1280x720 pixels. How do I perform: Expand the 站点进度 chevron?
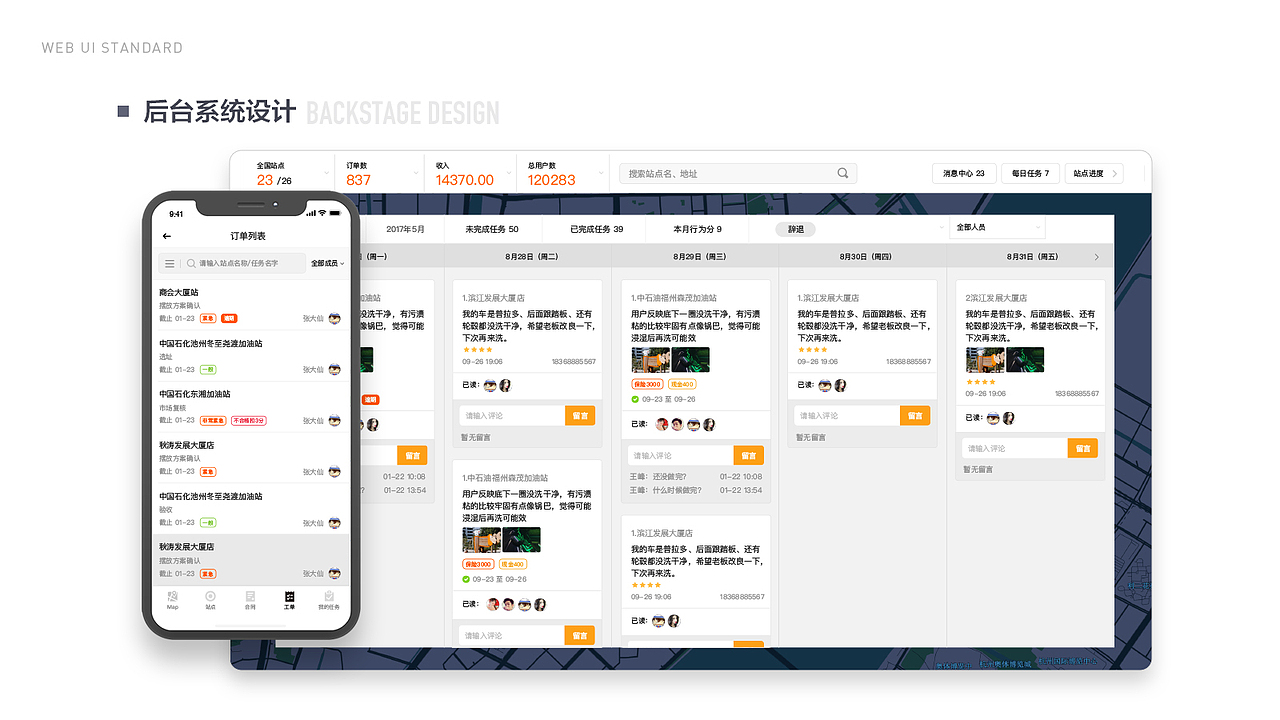pos(1114,173)
